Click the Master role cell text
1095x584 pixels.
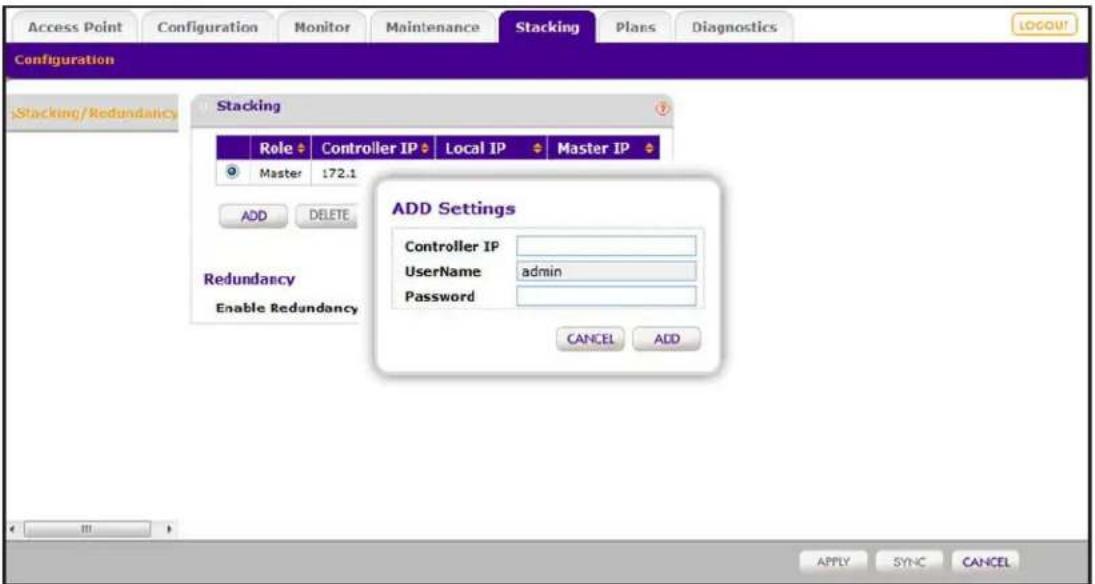(x=281, y=173)
